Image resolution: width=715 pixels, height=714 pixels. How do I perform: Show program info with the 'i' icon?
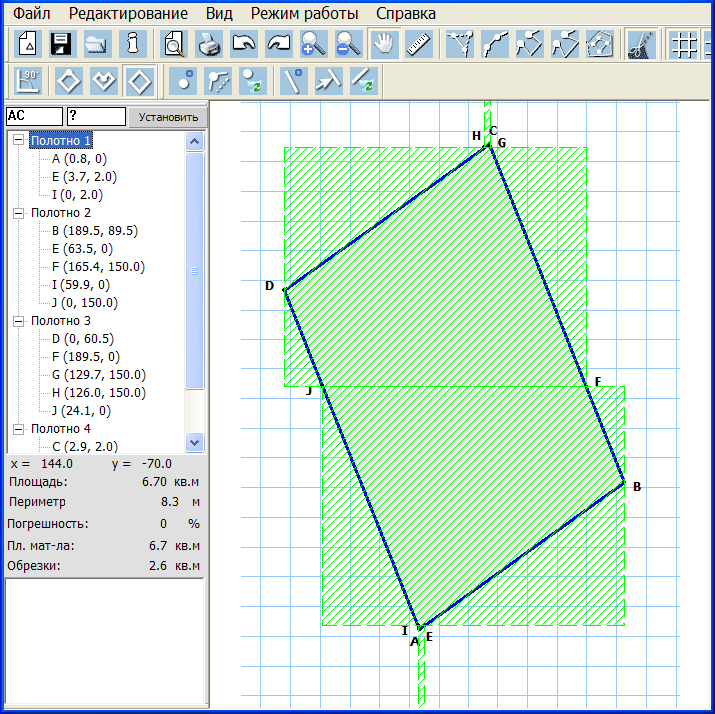point(133,44)
